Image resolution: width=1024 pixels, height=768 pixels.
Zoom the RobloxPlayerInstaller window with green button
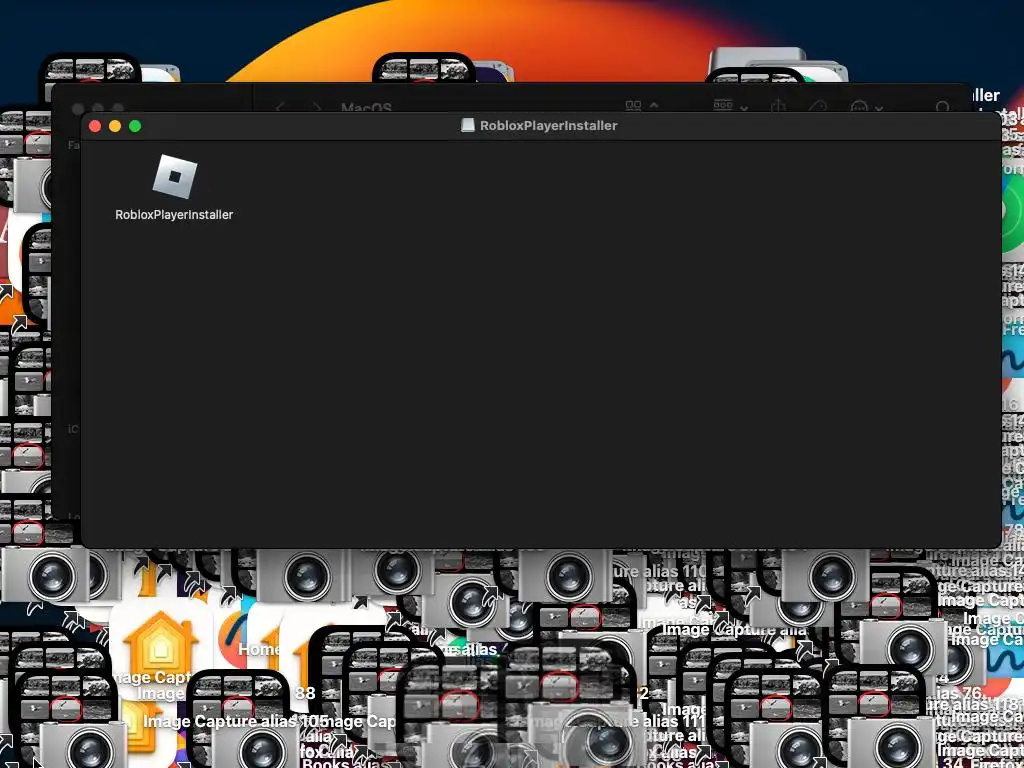coord(135,126)
